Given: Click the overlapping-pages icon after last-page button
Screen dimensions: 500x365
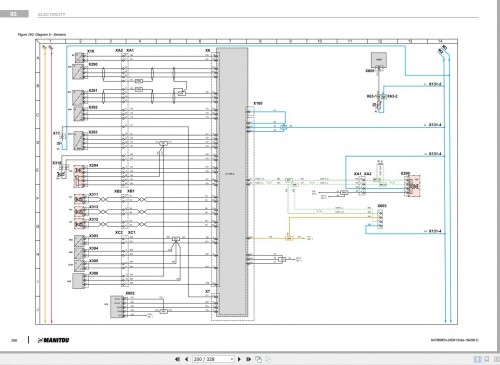Looking at the screenshot, I should [x=258, y=359].
